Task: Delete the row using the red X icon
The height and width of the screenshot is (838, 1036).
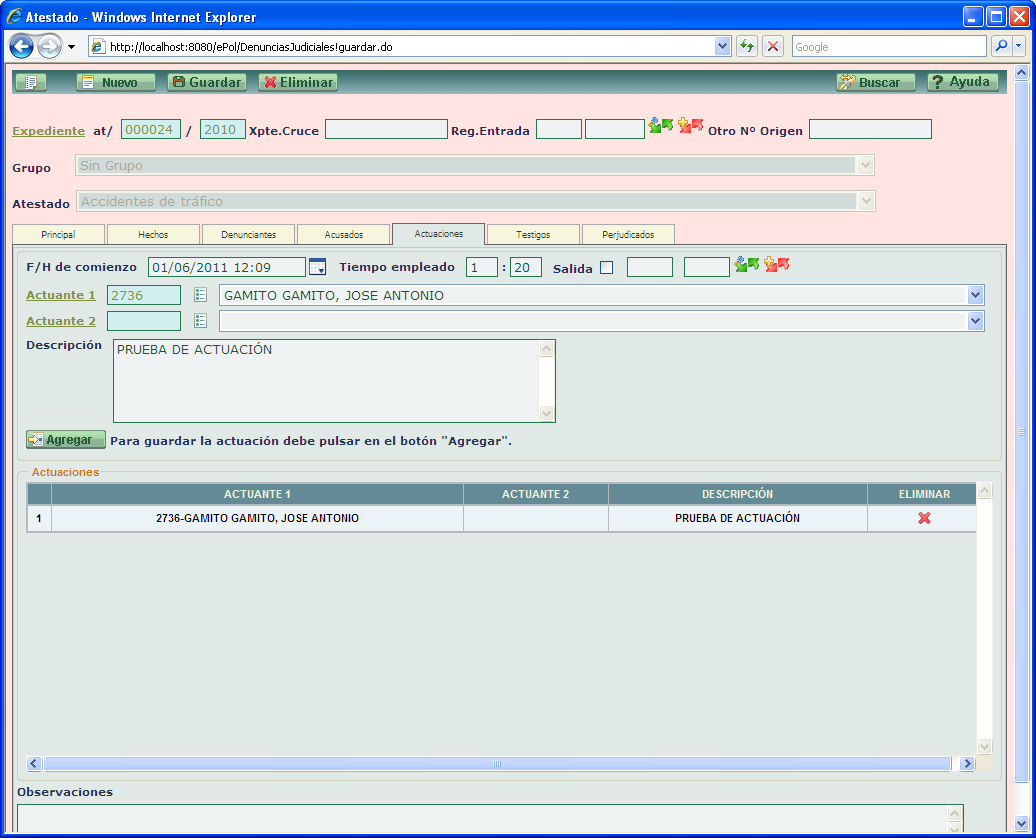Action: 924,518
